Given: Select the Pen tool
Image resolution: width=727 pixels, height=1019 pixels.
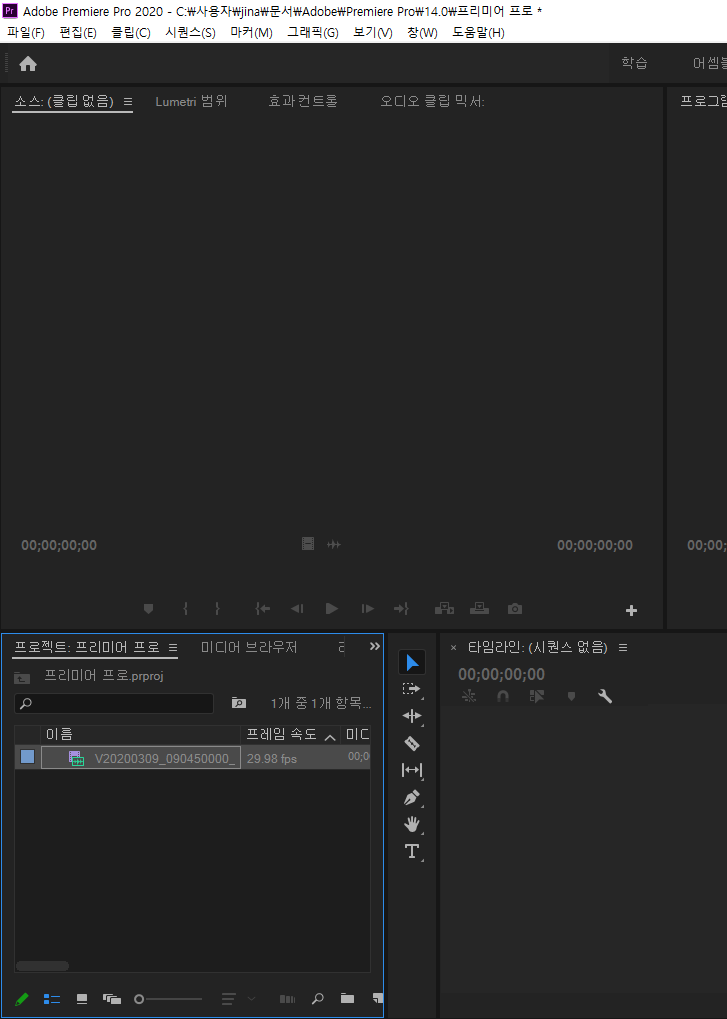Looking at the screenshot, I should (x=412, y=797).
